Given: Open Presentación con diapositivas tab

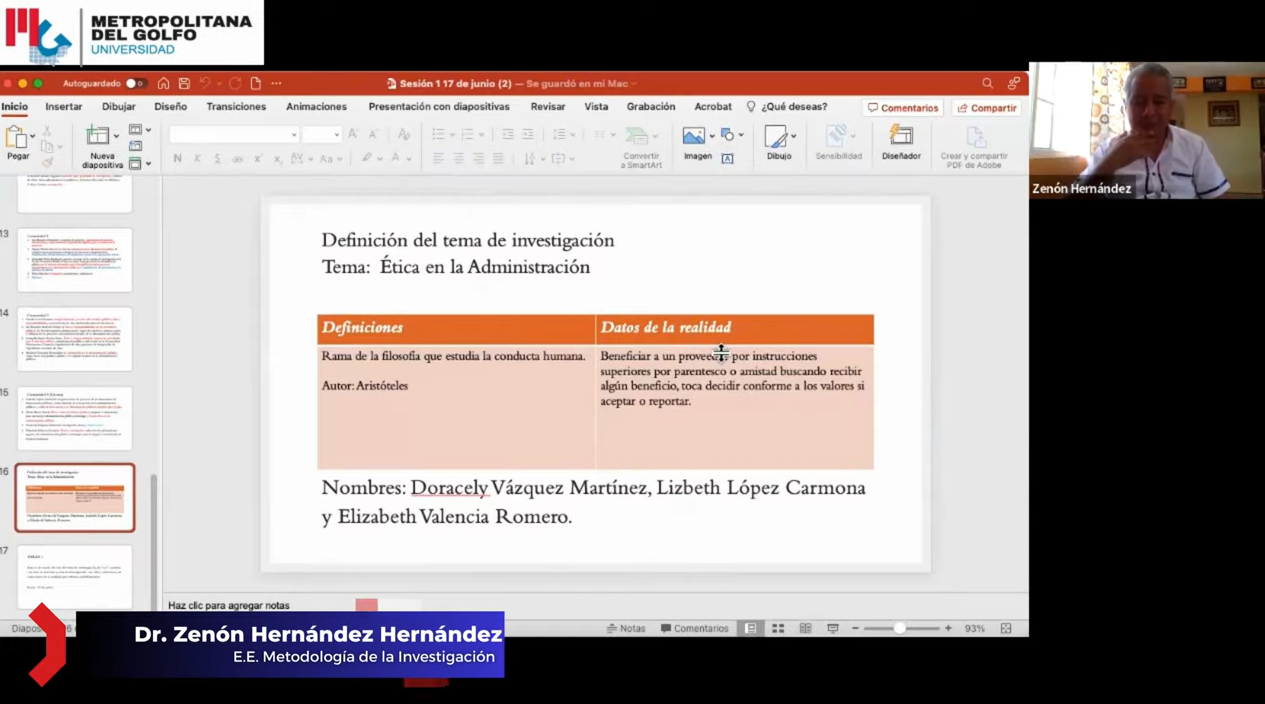Looking at the screenshot, I should (x=439, y=107).
